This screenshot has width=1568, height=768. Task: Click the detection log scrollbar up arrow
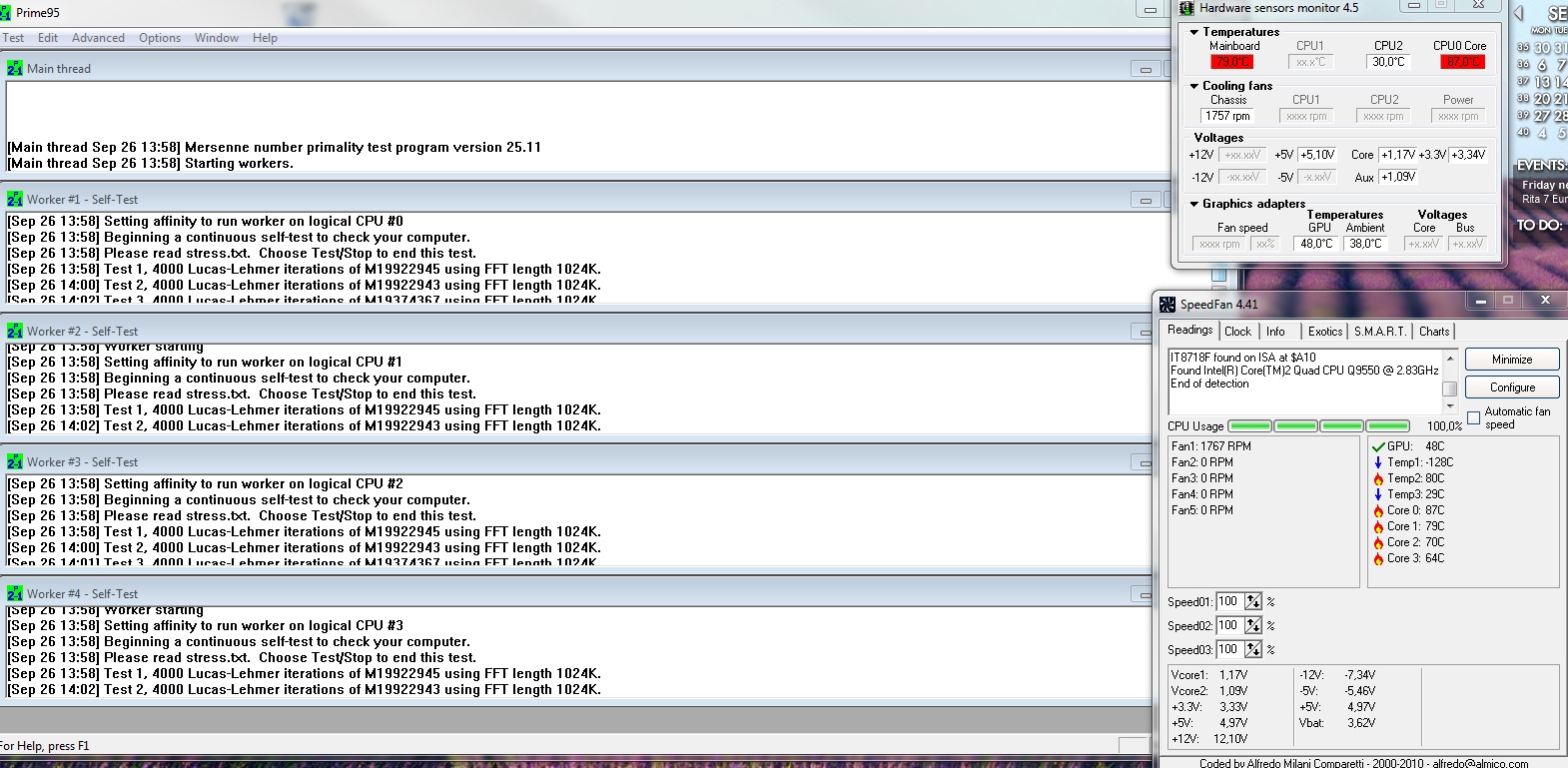point(1450,356)
